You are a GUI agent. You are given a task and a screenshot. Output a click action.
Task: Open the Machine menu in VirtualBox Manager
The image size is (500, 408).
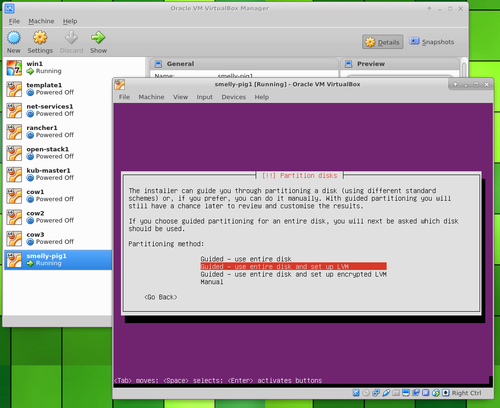[x=41, y=21]
